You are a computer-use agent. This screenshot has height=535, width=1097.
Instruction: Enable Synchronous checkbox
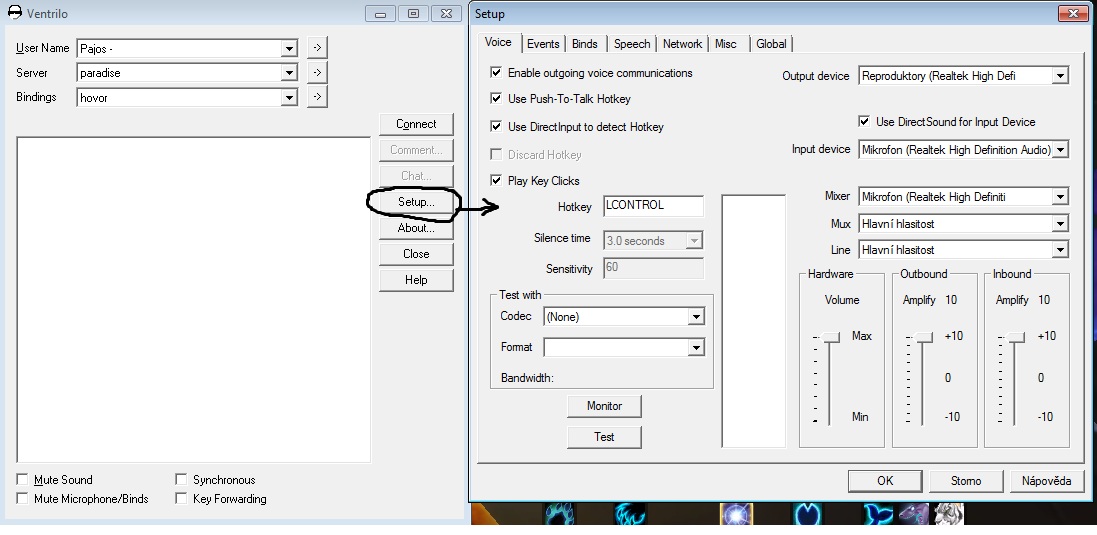click(x=181, y=480)
